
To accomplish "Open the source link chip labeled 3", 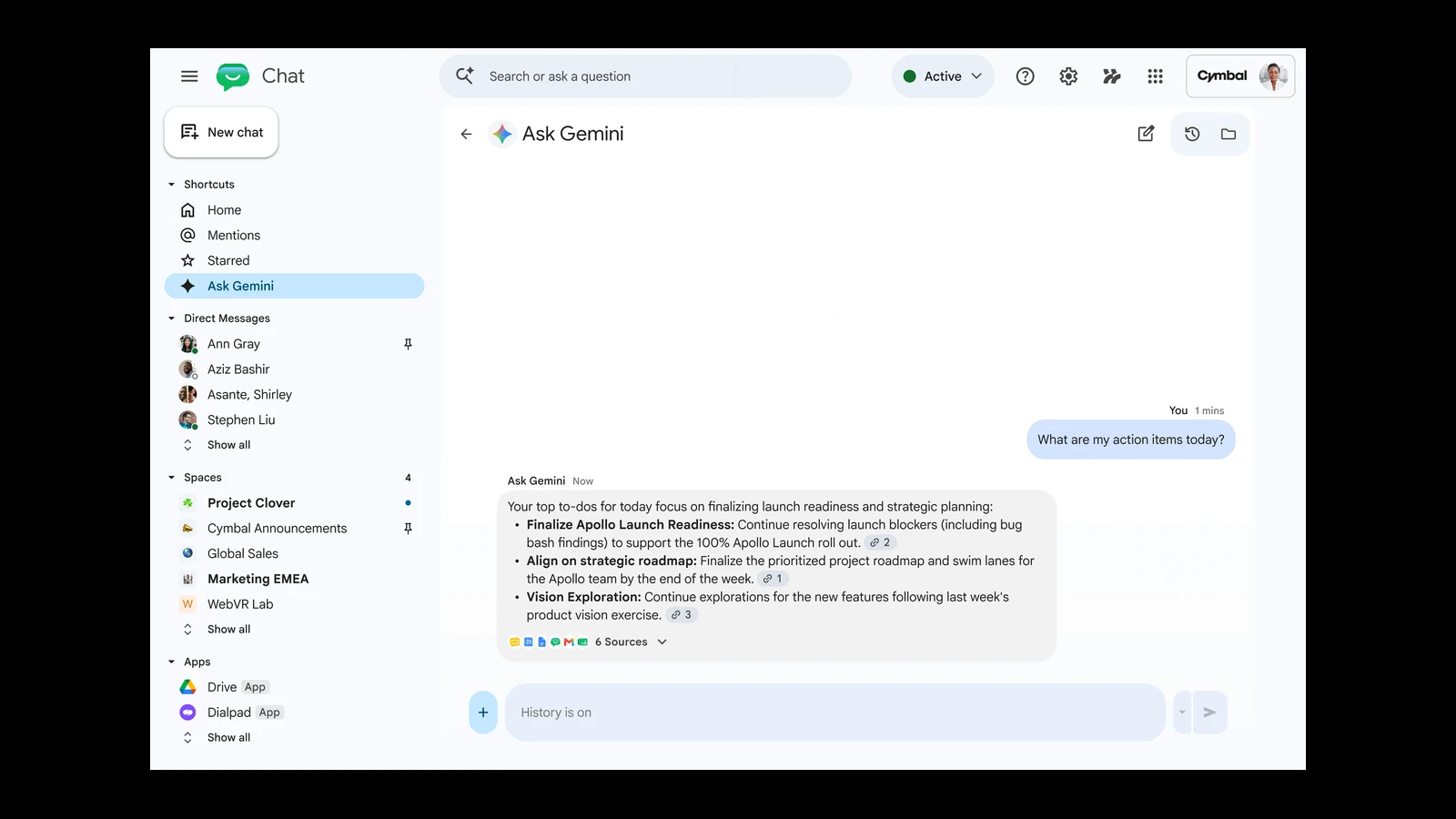I will (682, 615).
